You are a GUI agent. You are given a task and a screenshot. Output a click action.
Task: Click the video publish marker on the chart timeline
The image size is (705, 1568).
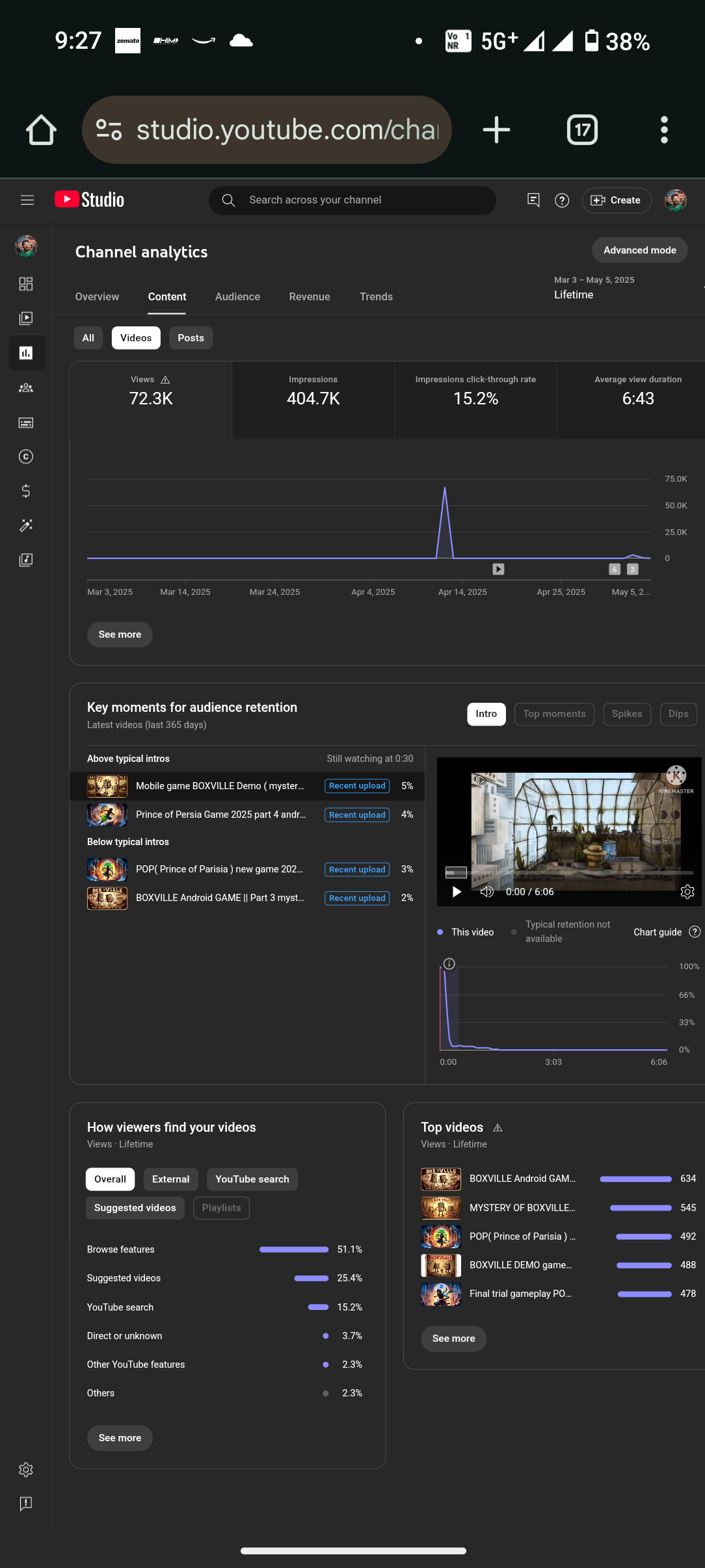[x=498, y=569]
